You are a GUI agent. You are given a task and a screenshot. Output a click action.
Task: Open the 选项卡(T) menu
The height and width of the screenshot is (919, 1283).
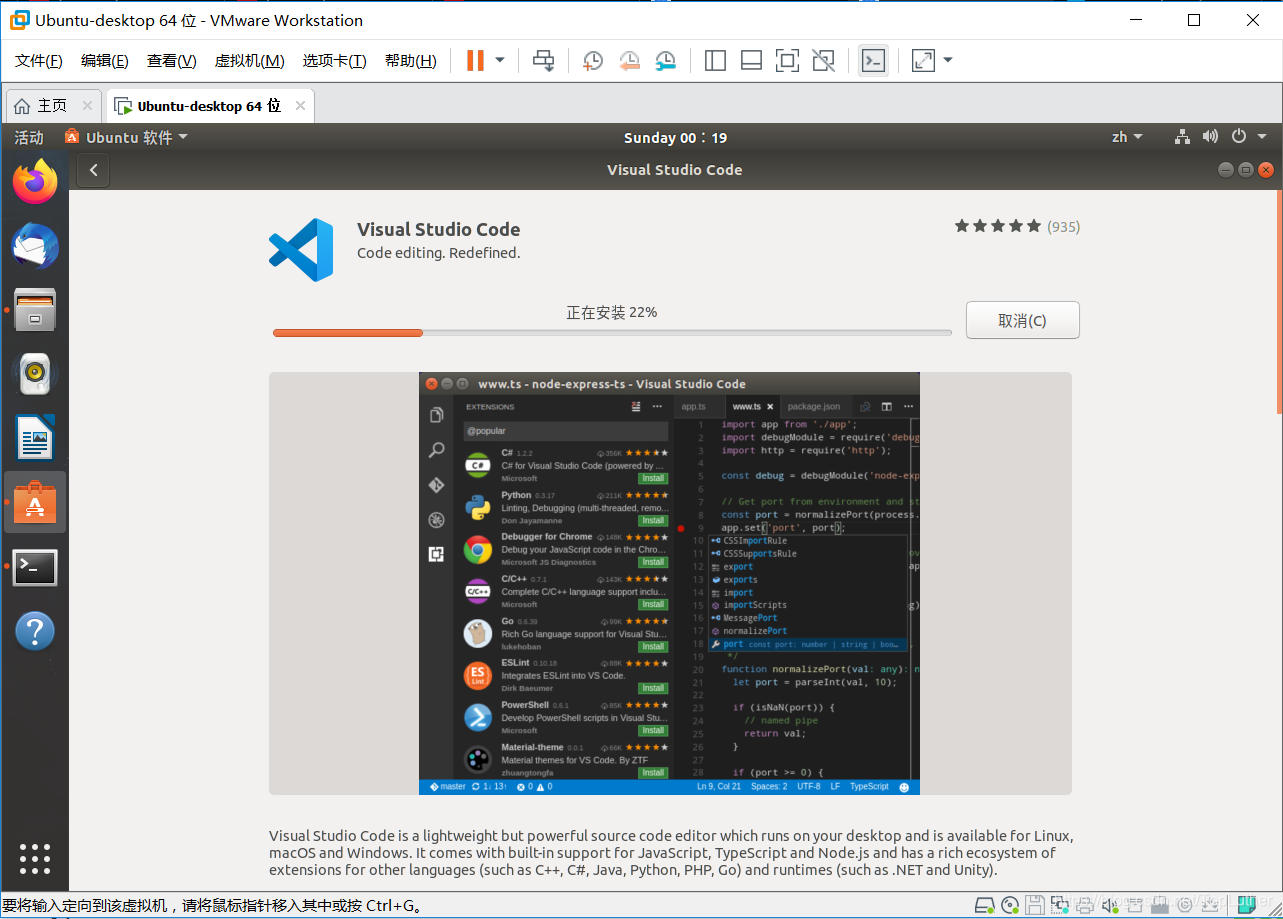click(335, 61)
